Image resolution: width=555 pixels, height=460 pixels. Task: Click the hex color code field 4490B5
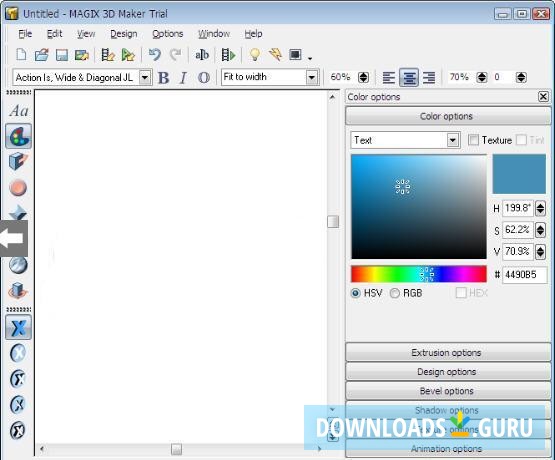[x=525, y=275]
